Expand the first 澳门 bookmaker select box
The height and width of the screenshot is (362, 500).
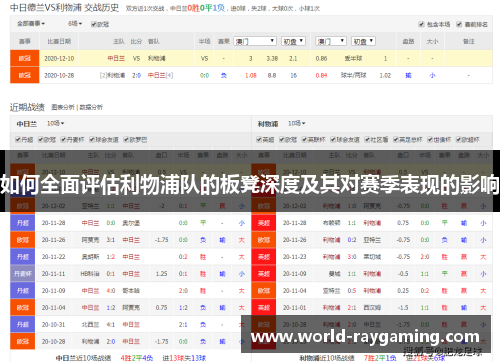click(x=255, y=41)
